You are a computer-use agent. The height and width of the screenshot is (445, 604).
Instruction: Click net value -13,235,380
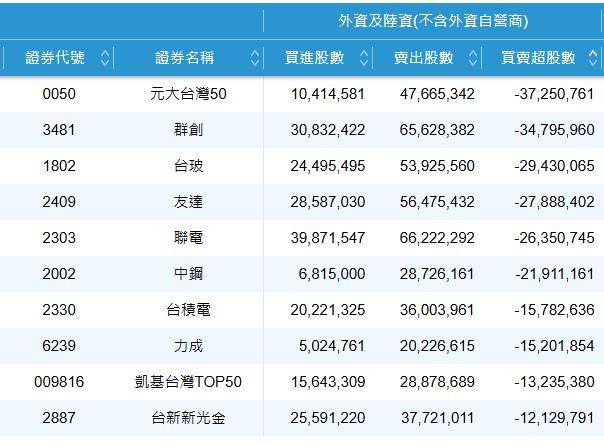(x=554, y=382)
